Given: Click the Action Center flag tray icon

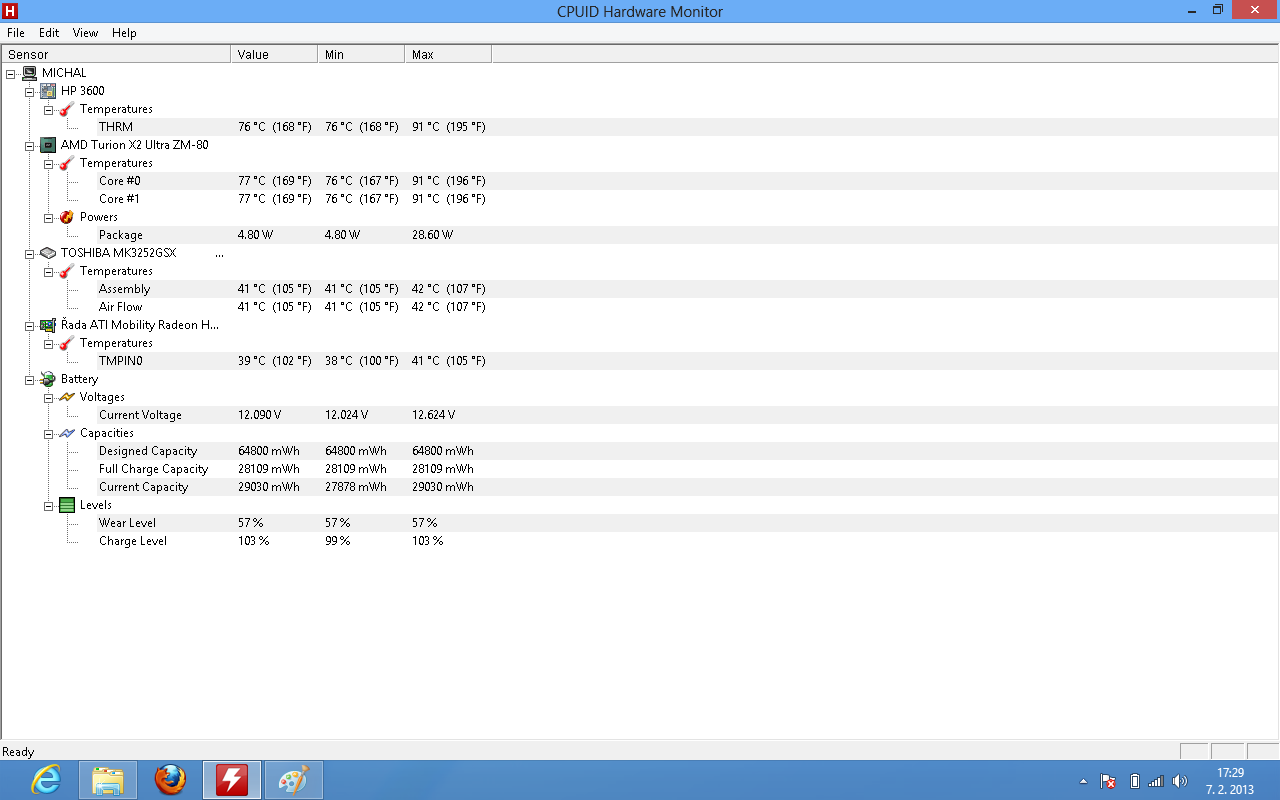Looking at the screenshot, I should [1109, 781].
